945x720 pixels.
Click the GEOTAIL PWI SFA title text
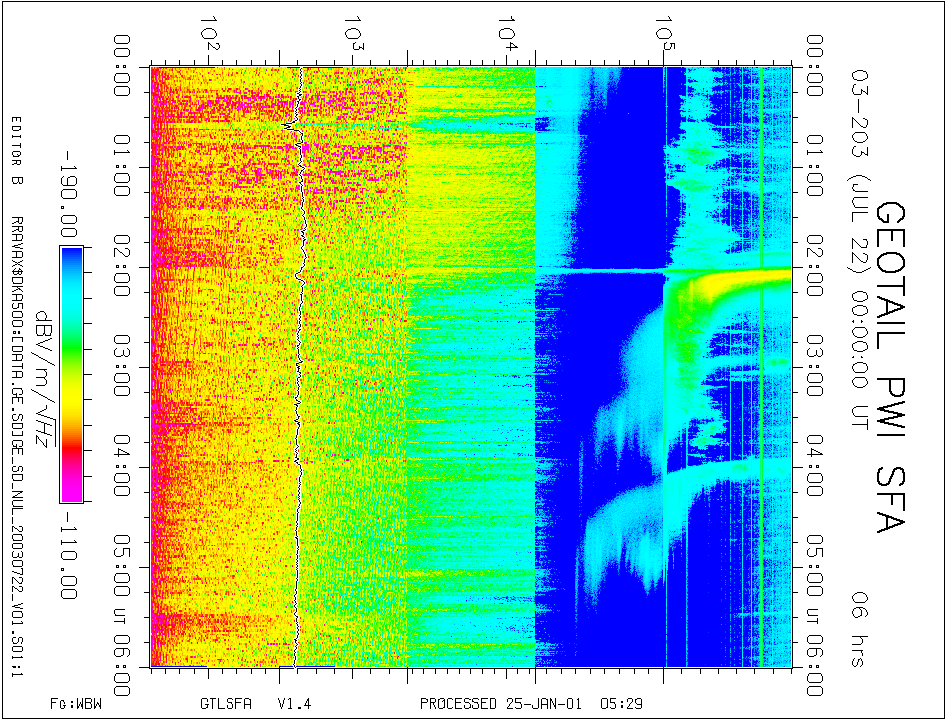893,367
